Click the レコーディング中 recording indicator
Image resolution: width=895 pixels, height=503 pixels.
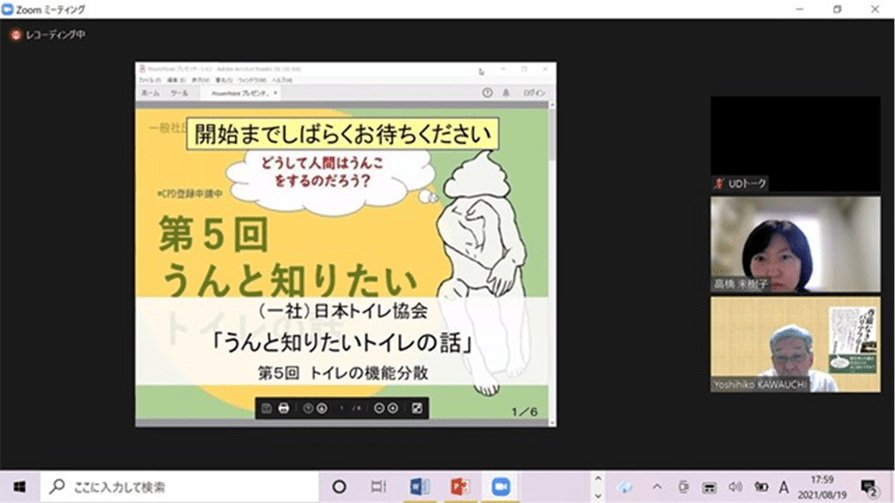(x=48, y=35)
